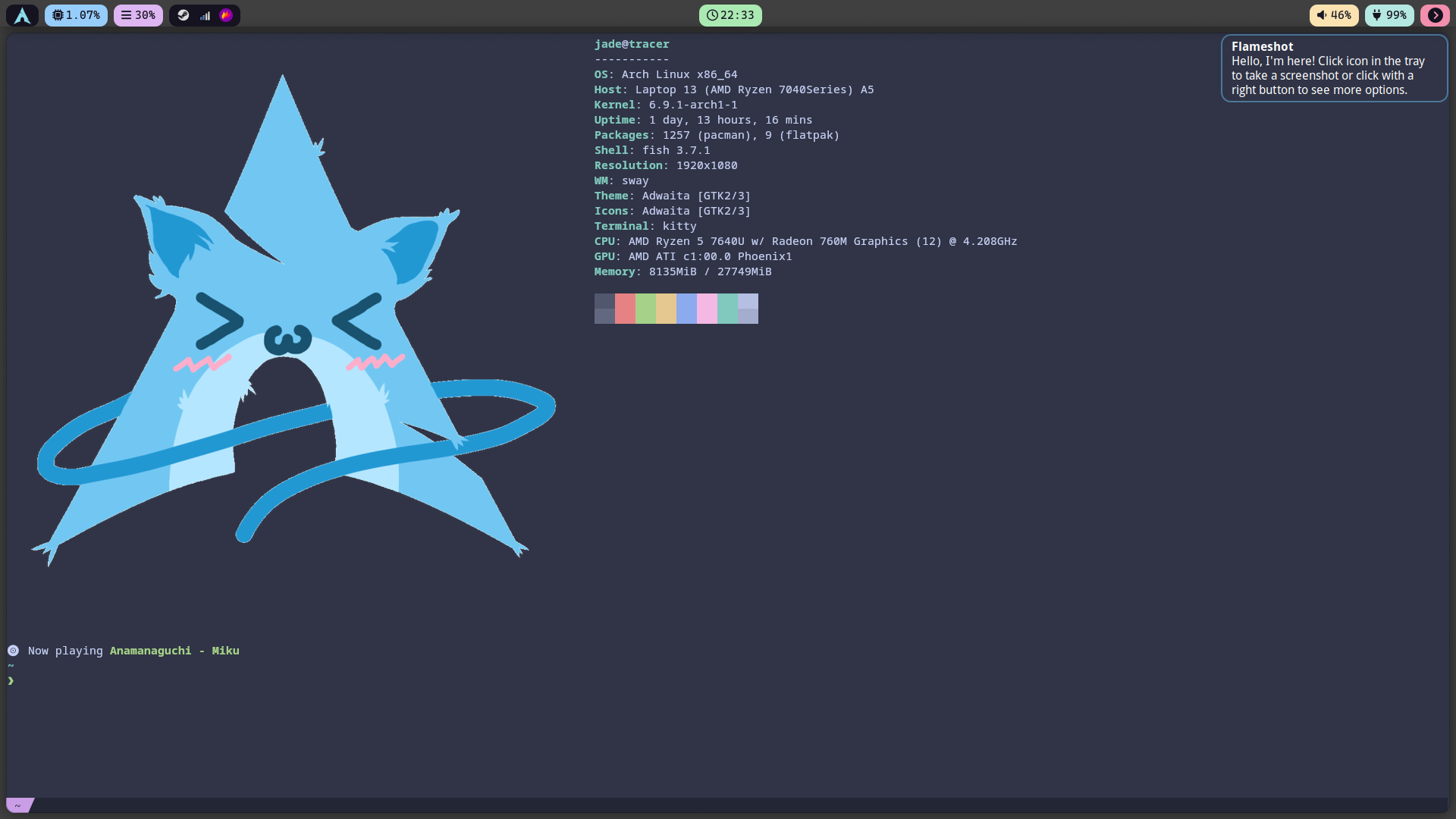Click the memory usage 30% module
1456x819 pixels.
(138, 15)
